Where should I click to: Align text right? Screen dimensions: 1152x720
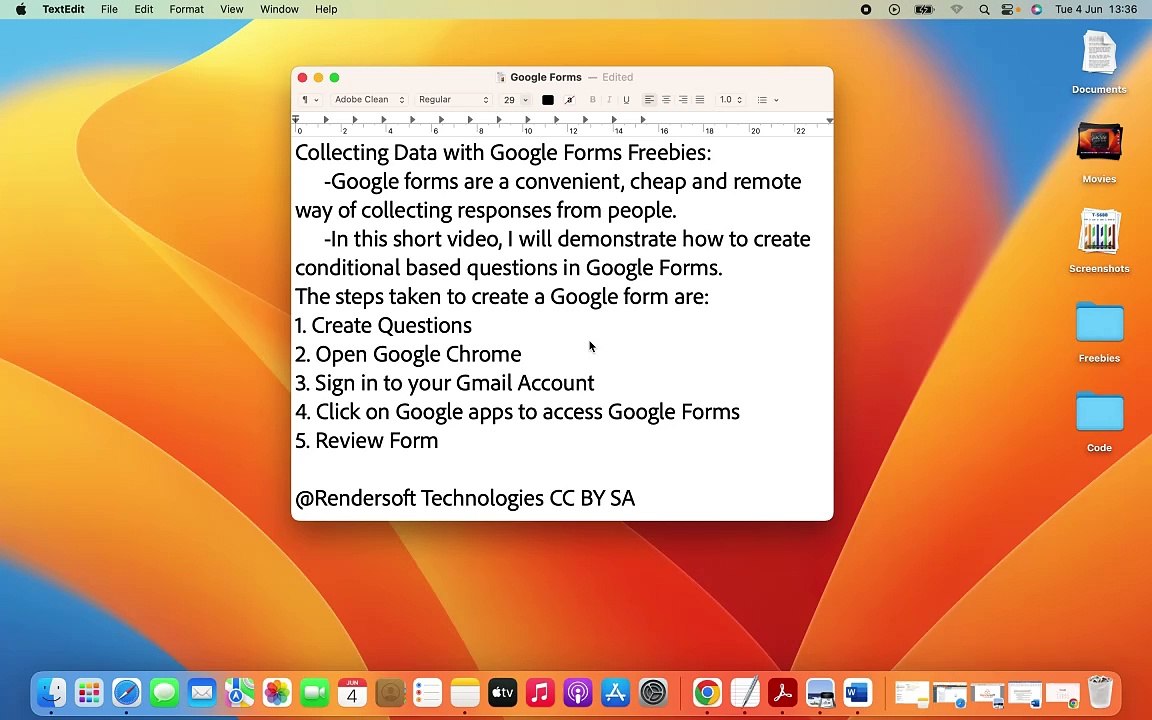click(683, 100)
